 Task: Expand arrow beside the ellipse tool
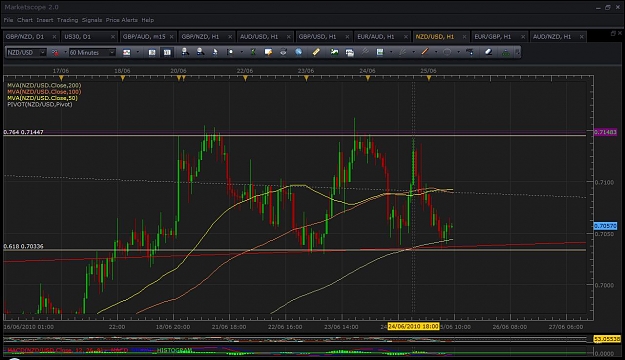point(458,52)
